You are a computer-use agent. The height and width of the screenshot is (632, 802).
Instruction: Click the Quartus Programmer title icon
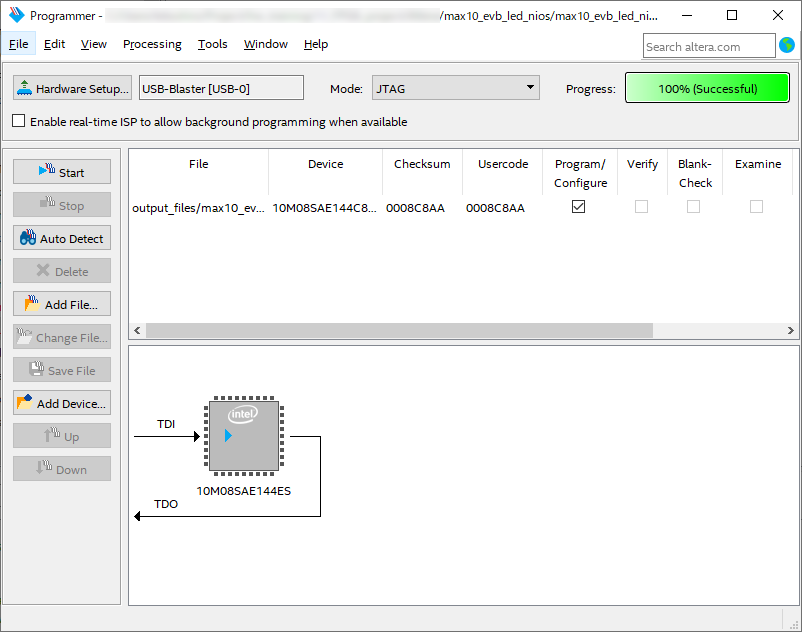click(17, 15)
